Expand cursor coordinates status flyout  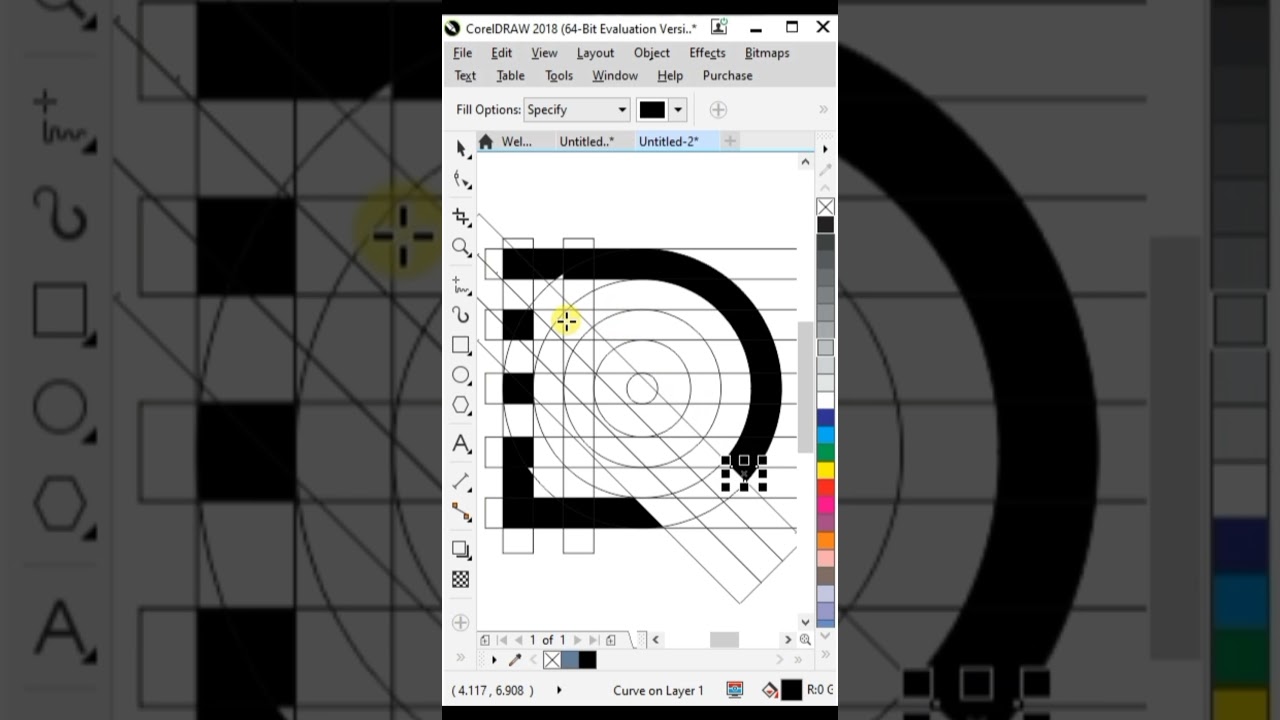(x=558, y=690)
